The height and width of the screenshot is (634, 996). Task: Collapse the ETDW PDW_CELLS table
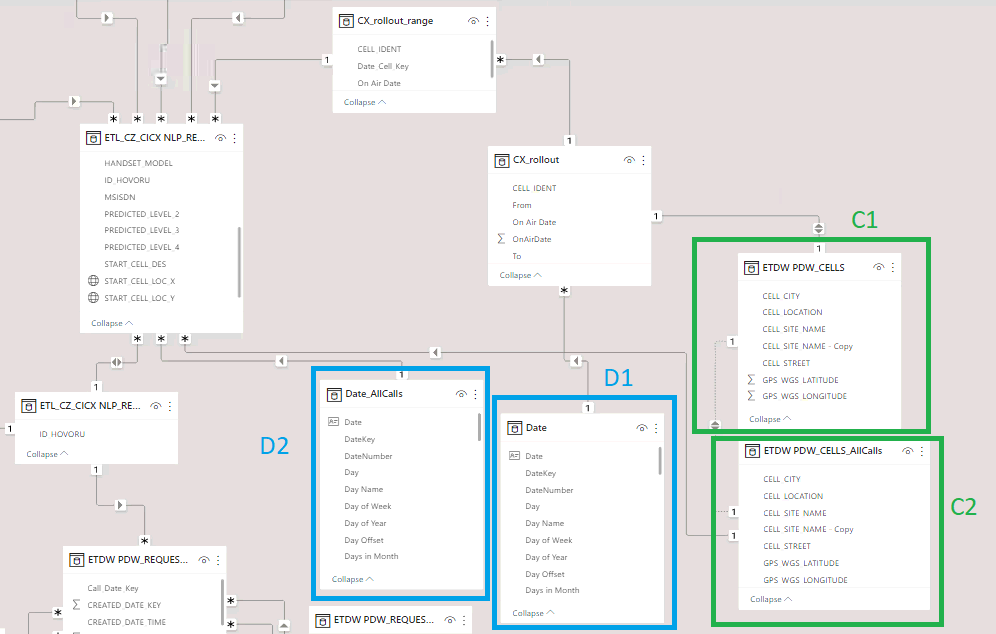tap(770, 419)
